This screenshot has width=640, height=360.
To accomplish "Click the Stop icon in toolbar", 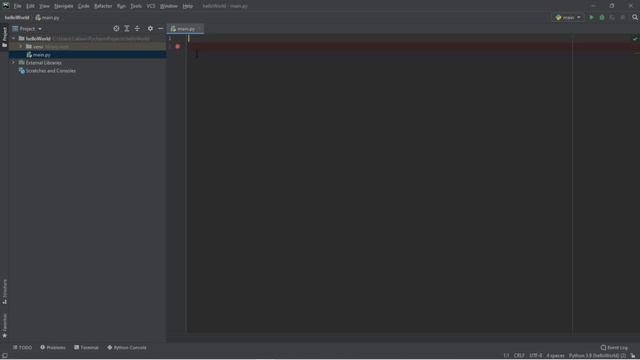I will tap(622, 18).
